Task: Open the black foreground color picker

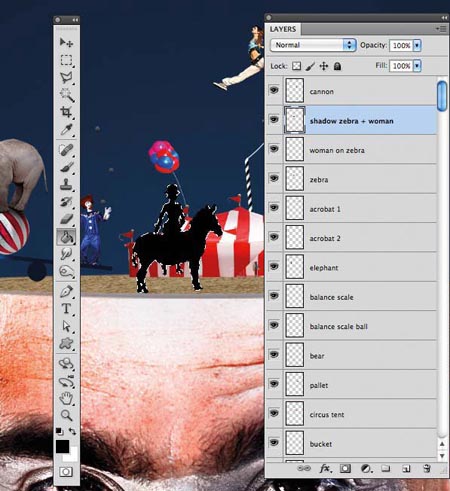Action: pyautogui.click(x=62, y=446)
